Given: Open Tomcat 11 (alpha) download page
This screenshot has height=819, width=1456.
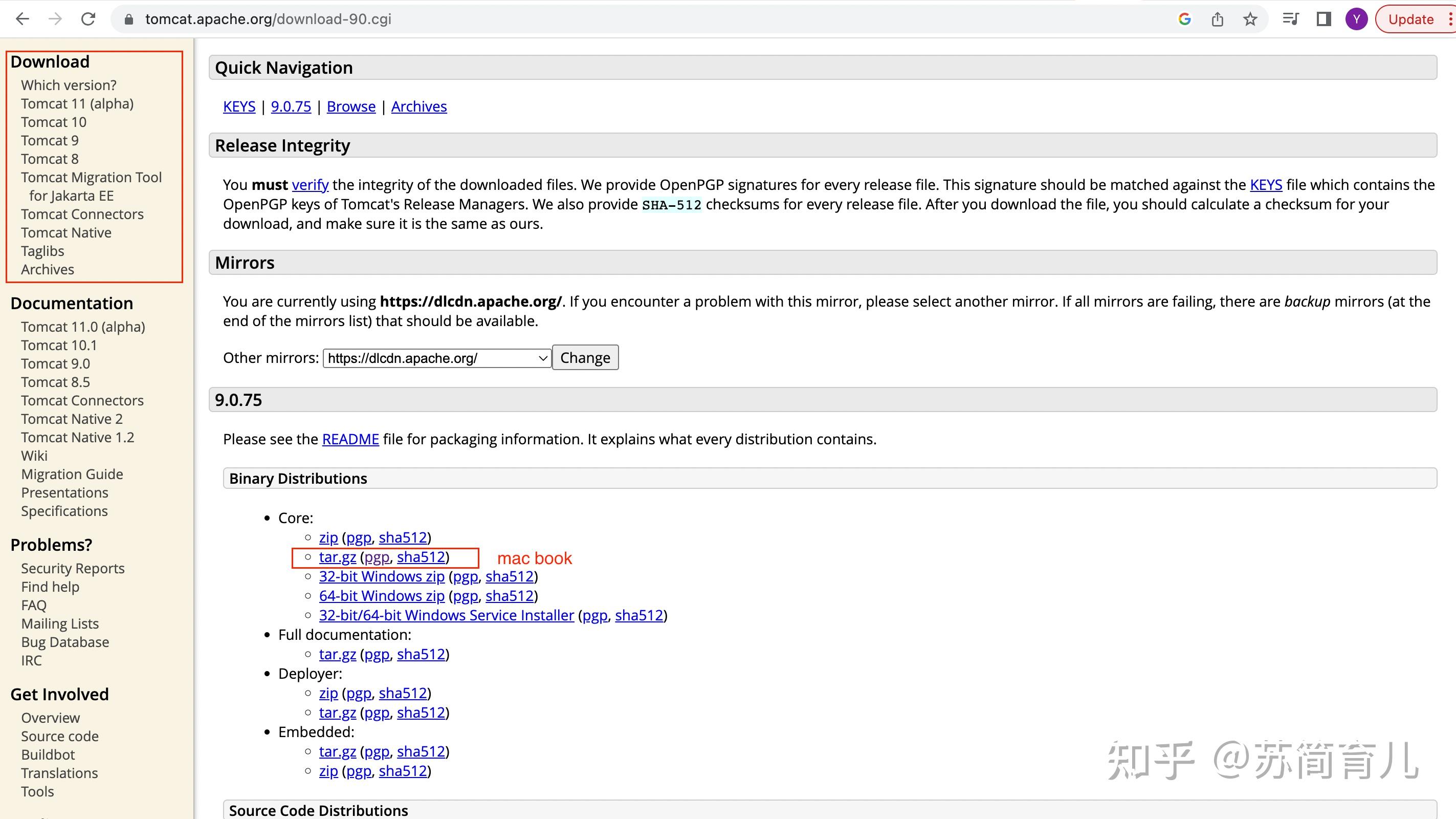Looking at the screenshot, I should pyautogui.click(x=77, y=103).
